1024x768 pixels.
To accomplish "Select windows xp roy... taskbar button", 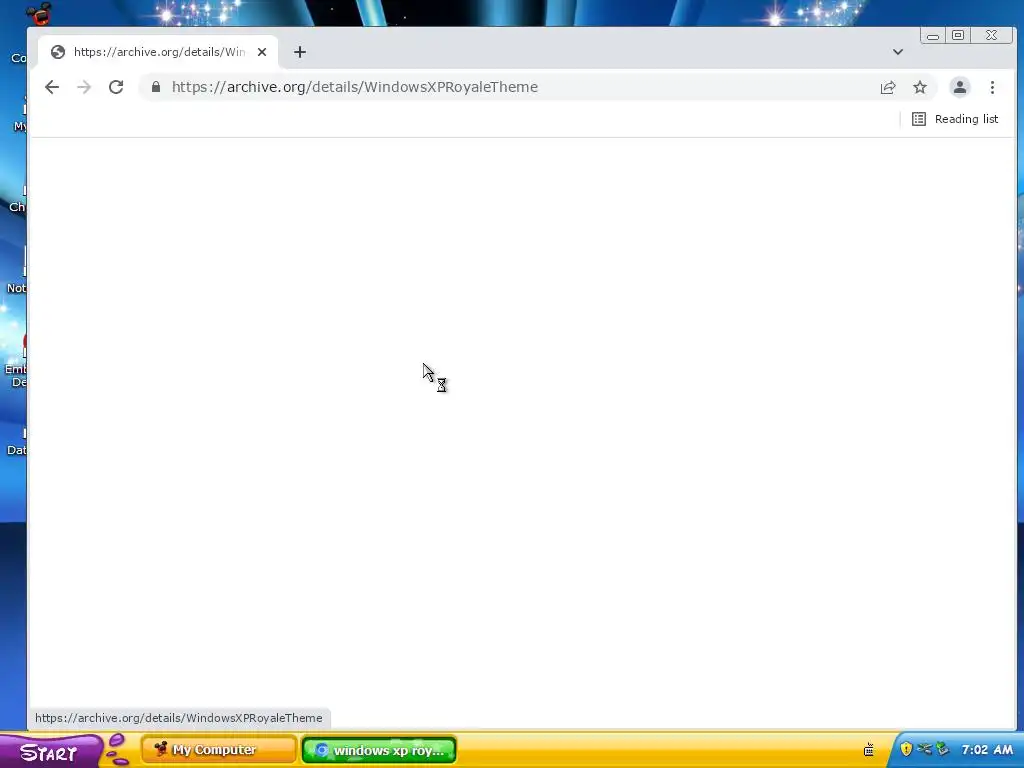I will [379, 750].
